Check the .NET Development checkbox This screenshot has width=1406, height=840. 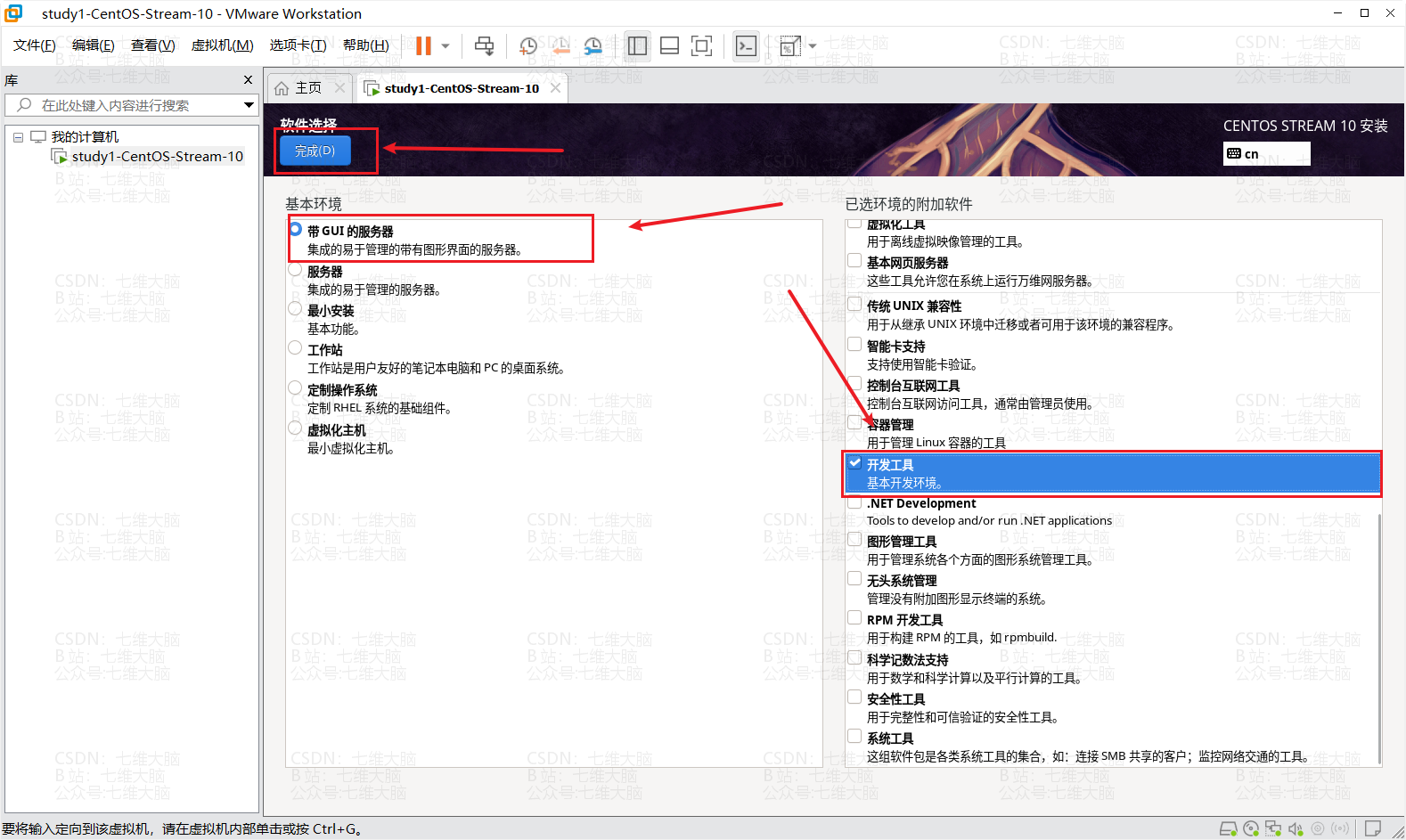pos(854,502)
